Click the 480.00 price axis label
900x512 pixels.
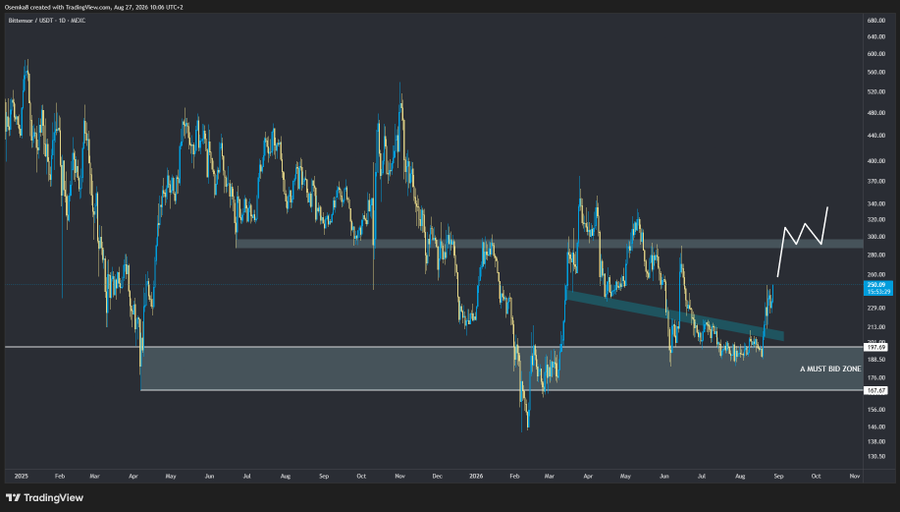(876, 113)
